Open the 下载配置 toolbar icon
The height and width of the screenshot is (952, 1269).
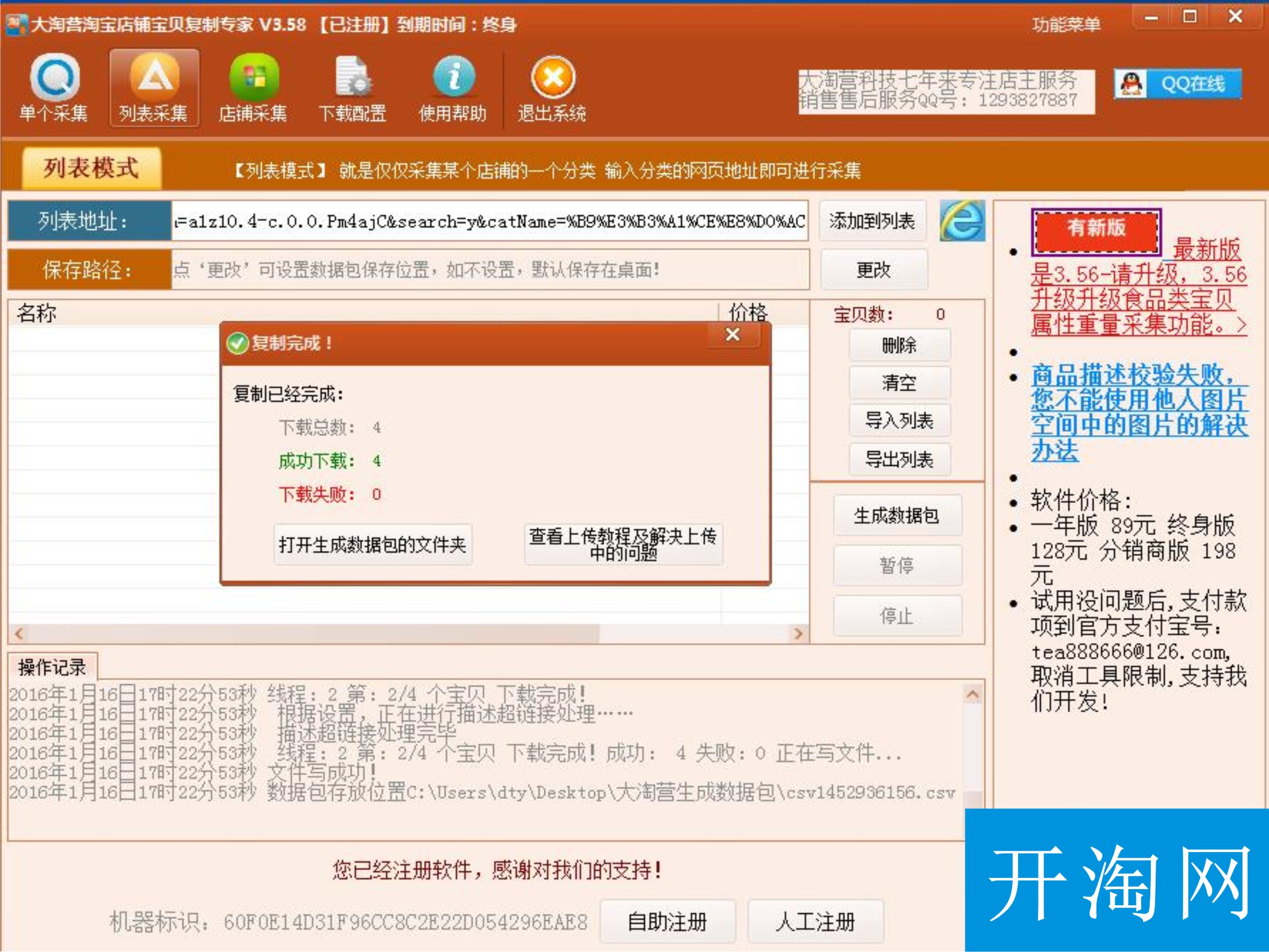click(x=353, y=87)
